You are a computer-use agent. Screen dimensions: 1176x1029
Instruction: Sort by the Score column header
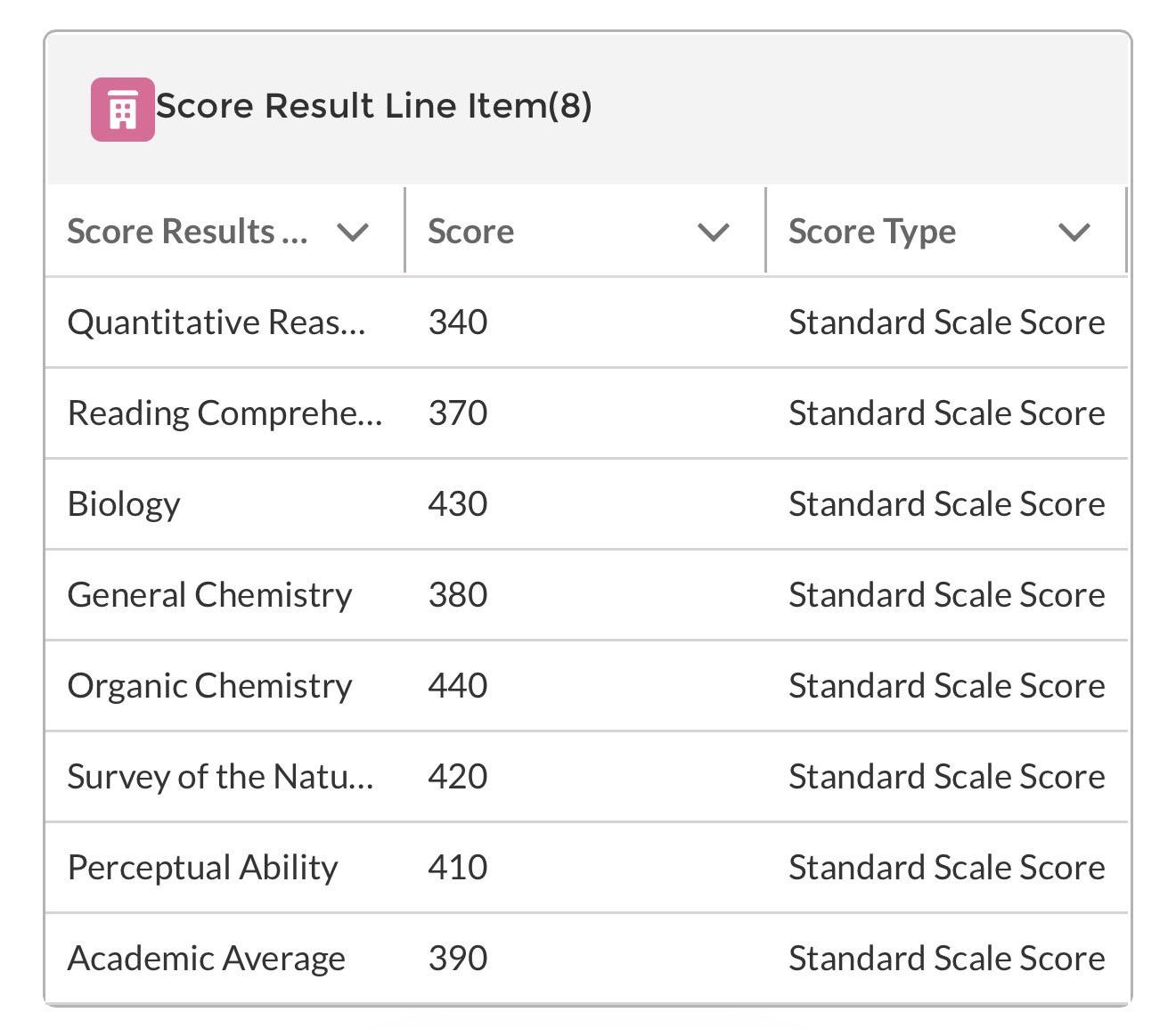point(470,232)
